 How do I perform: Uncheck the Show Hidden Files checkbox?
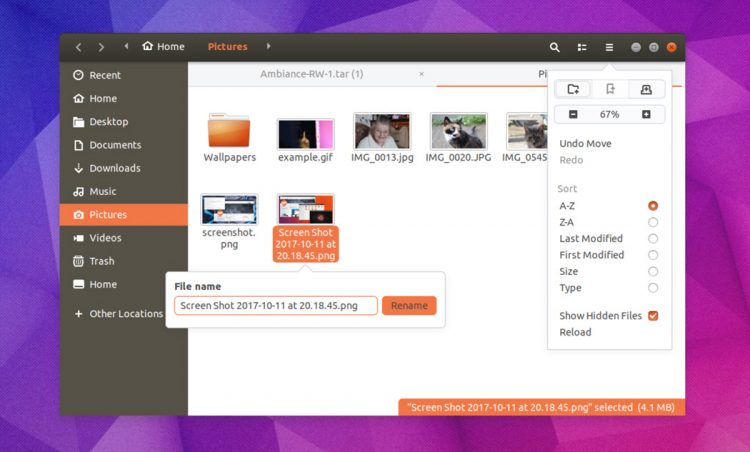(653, 316)
